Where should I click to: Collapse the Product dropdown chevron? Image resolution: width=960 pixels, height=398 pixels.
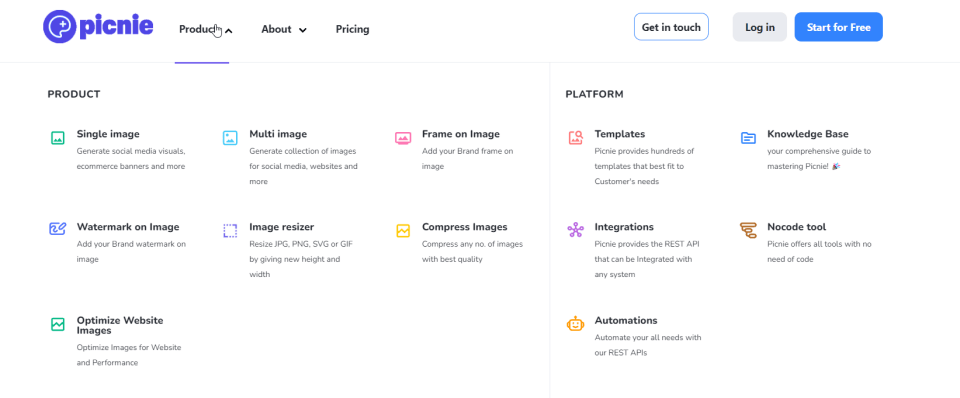[228, 30]
